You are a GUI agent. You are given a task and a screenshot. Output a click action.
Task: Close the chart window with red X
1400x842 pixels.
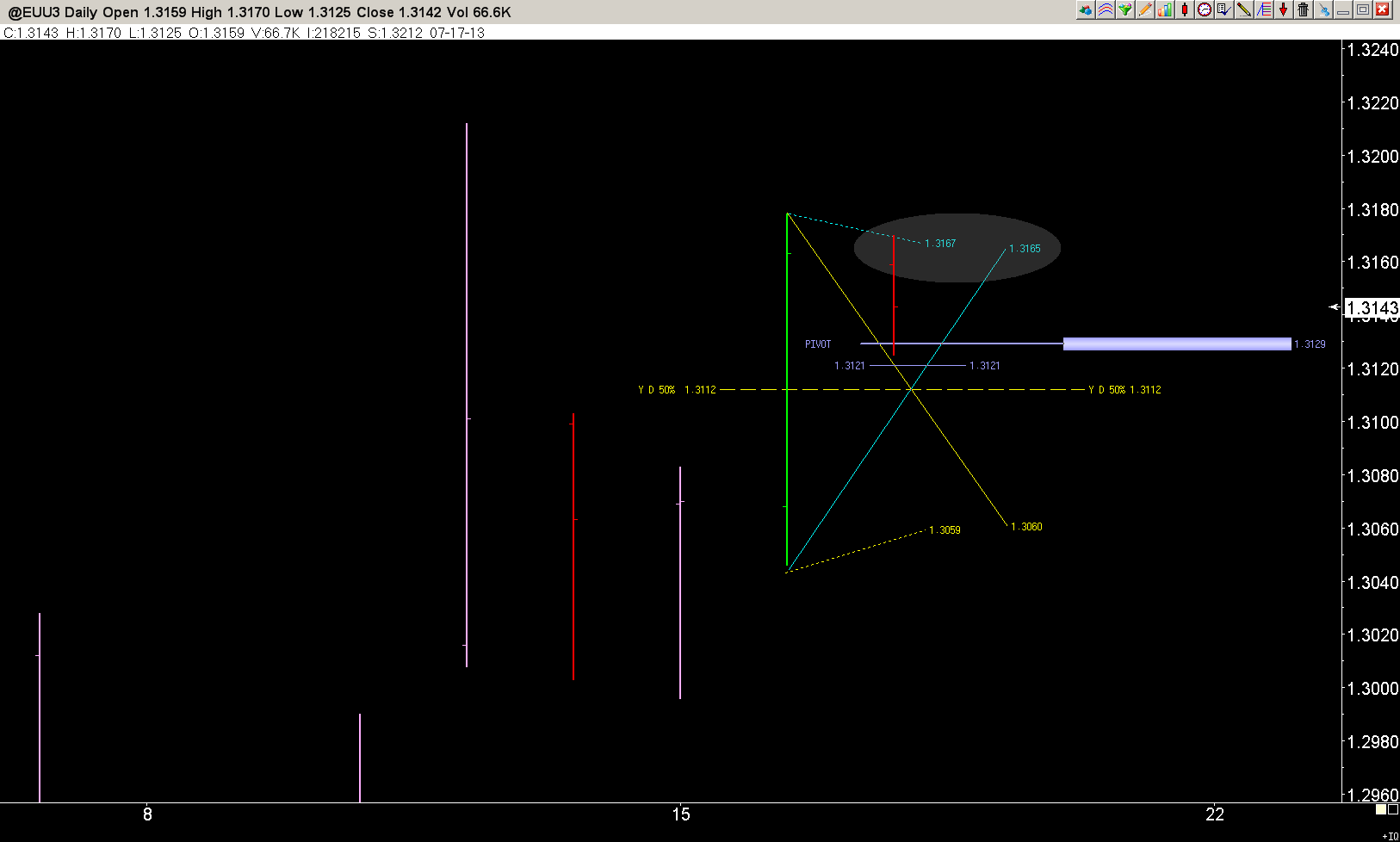pyautogui.click(x=1383, y=9)
